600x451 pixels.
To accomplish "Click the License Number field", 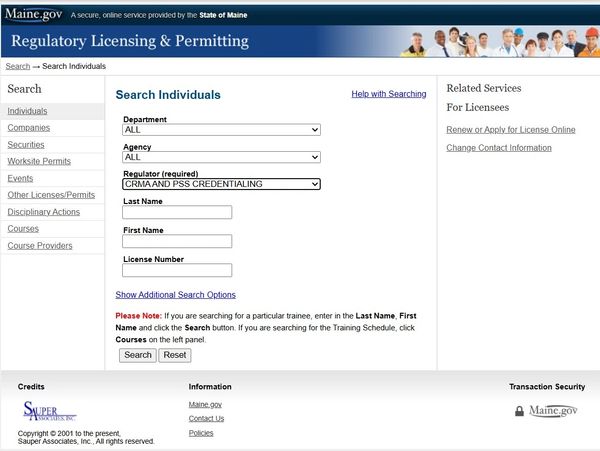I will 177,270.
